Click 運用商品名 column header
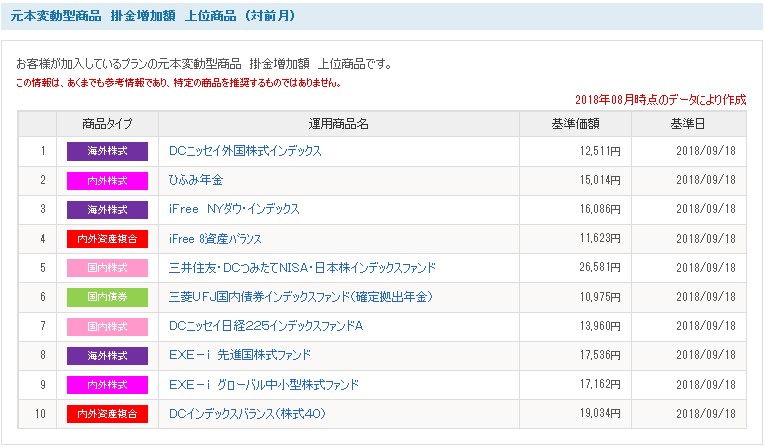The height and width of the screenshot is (447, 765). 339,124
